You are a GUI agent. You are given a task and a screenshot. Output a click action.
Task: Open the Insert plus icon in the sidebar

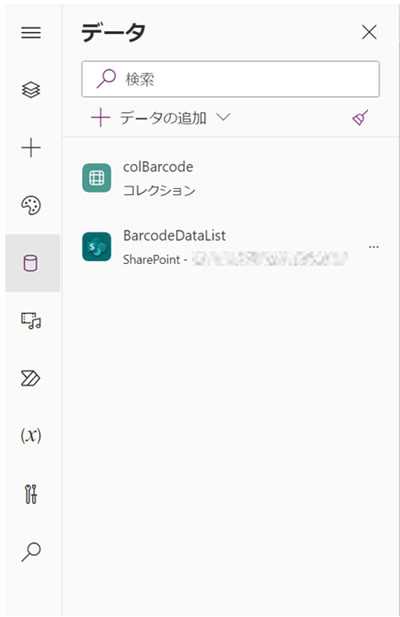pos(31,148)
